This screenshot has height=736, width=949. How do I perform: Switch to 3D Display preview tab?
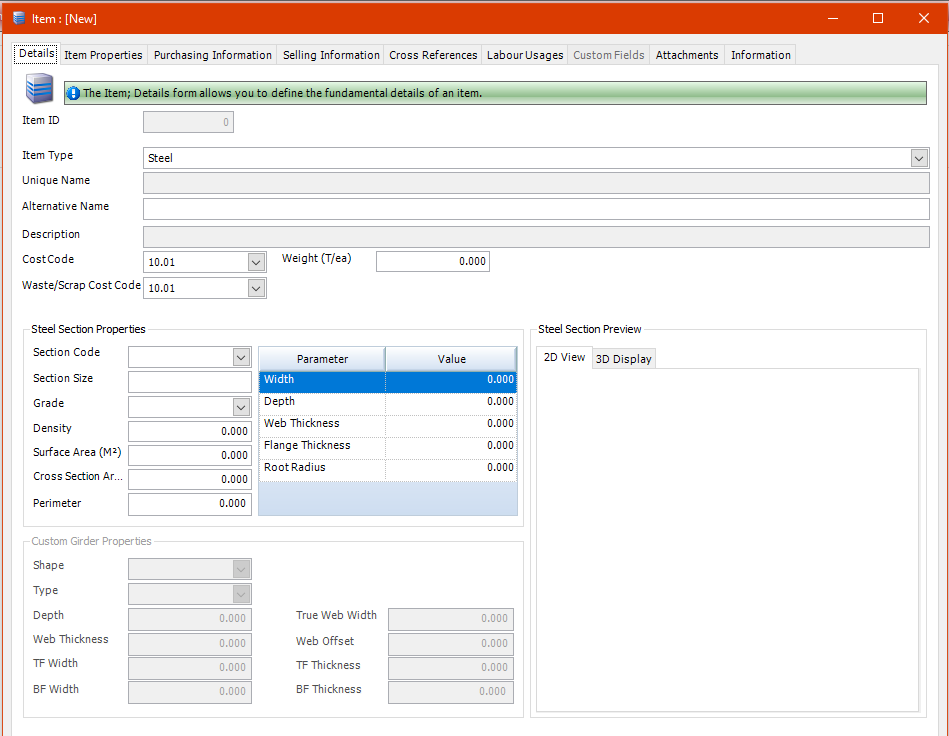pyautogui.click(x=623, y=359)
